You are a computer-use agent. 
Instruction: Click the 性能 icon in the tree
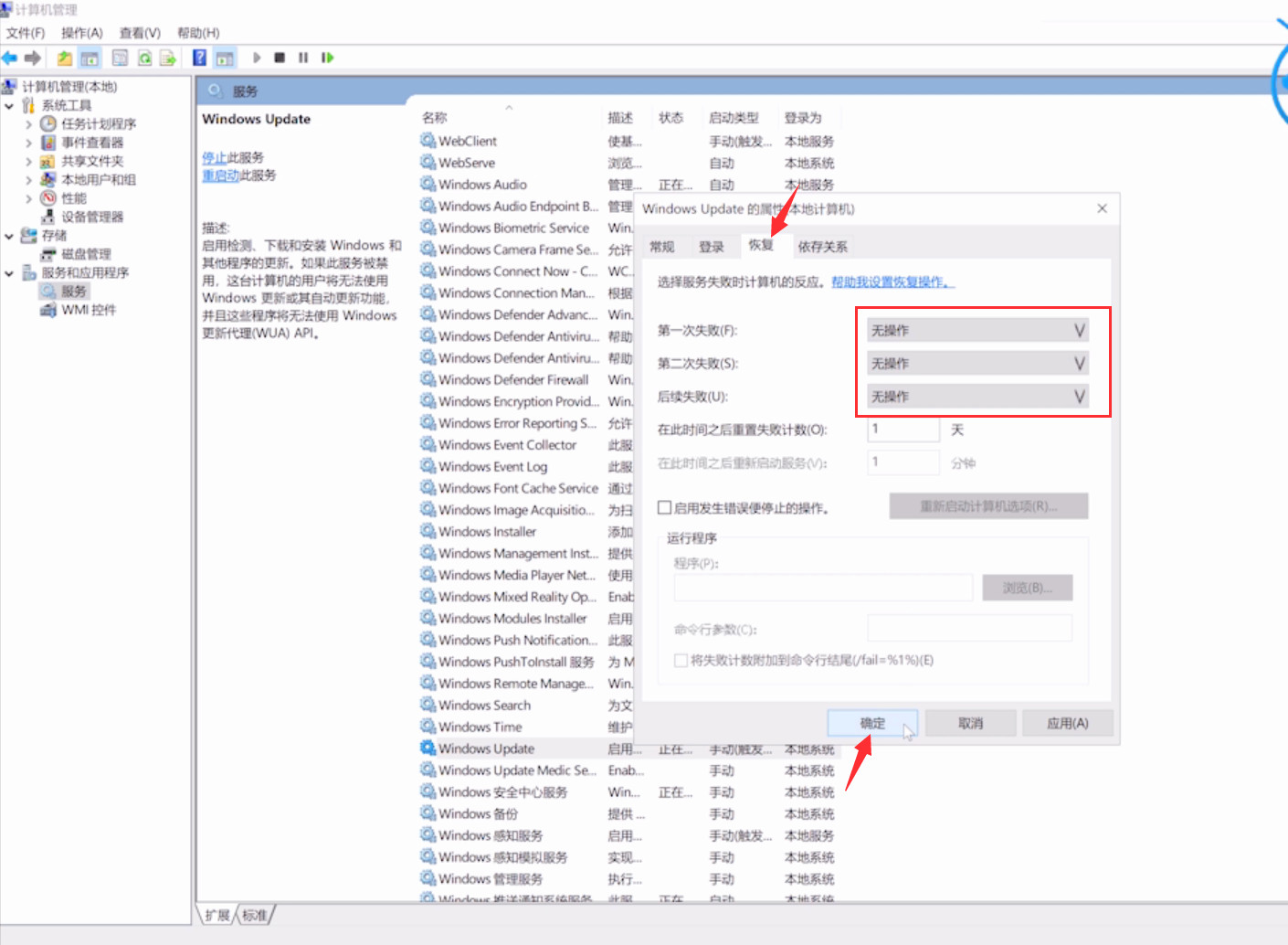(x=48, y=198)
